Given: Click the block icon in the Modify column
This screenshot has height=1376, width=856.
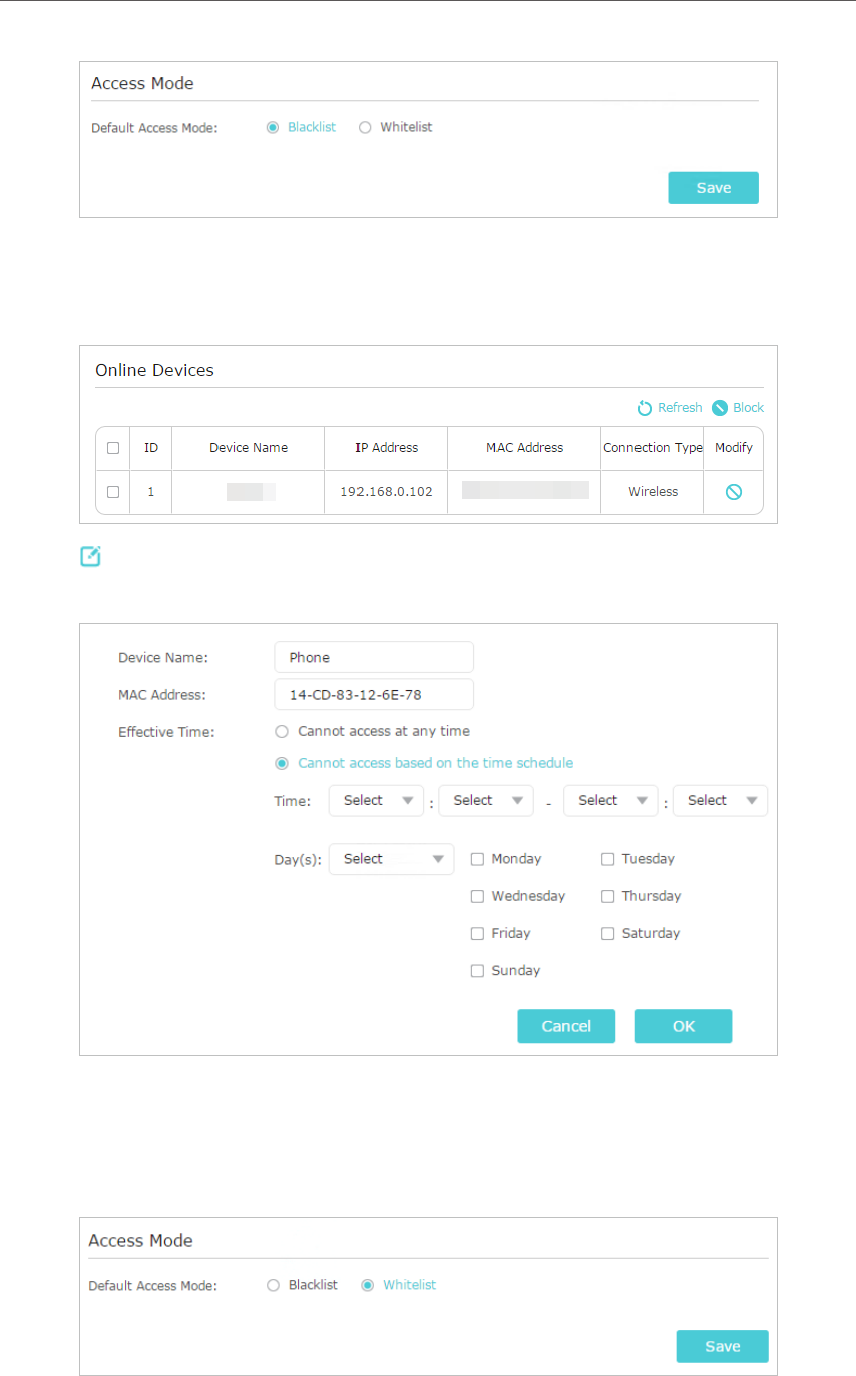Looking at the screenshot, I should [733, 492].
